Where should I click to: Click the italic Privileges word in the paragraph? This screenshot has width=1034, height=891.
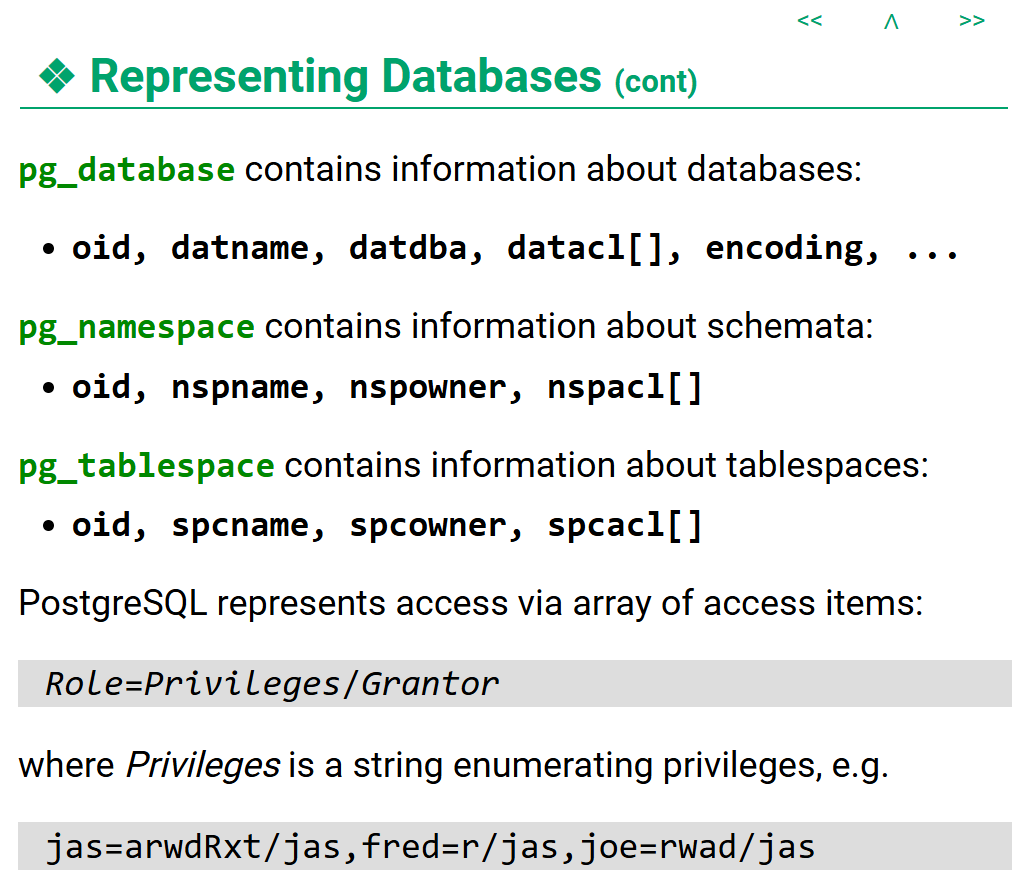point(203,766)
